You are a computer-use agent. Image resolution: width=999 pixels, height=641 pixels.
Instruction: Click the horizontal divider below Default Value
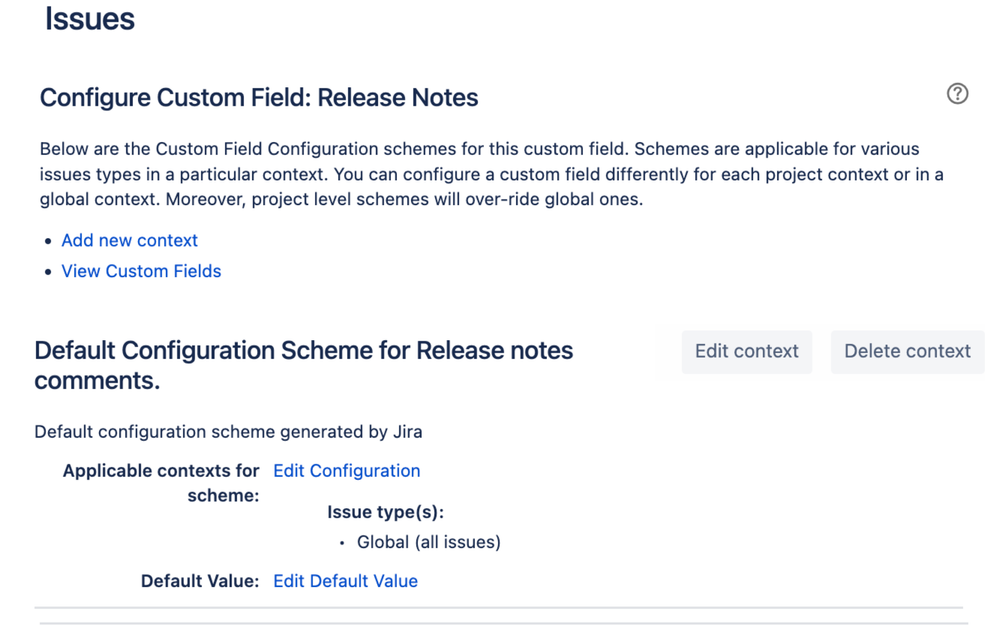(x=498, y=608)
